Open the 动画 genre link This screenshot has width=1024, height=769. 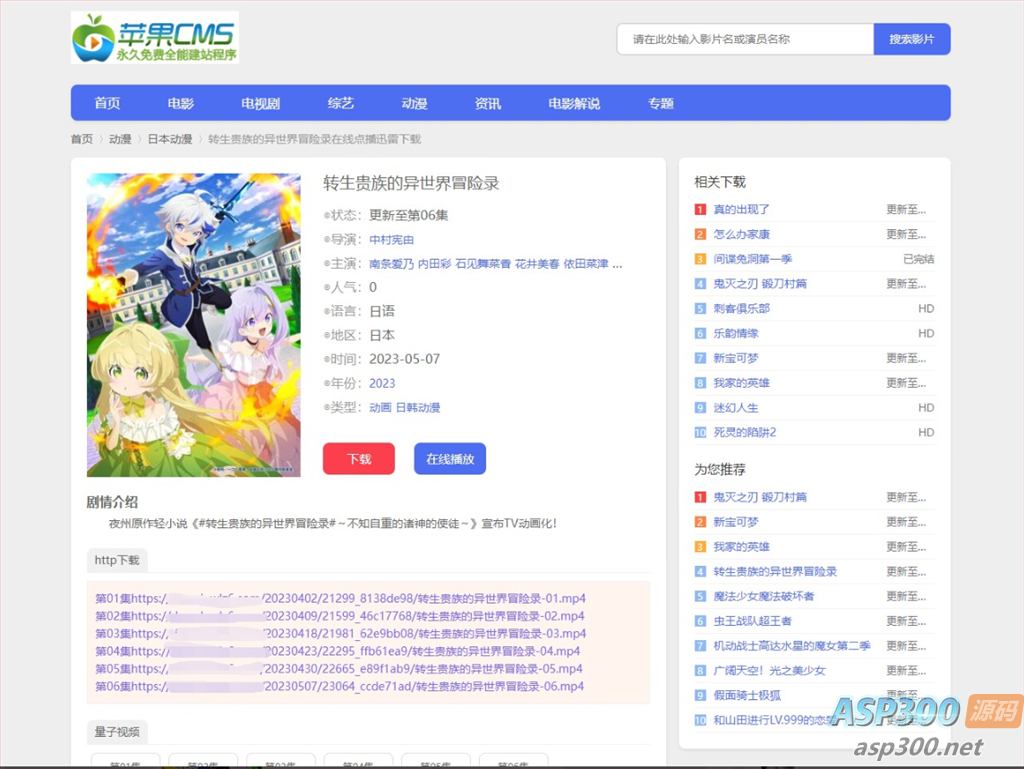tap(380, 407)
